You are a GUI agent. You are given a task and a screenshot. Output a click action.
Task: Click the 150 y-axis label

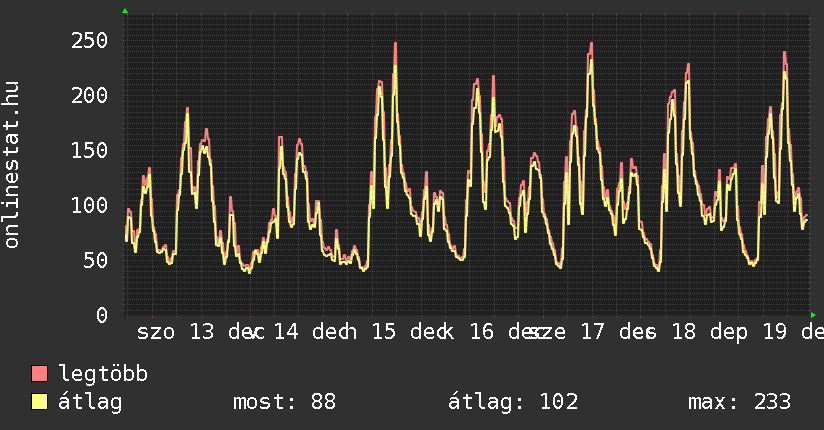pos(90,150)
